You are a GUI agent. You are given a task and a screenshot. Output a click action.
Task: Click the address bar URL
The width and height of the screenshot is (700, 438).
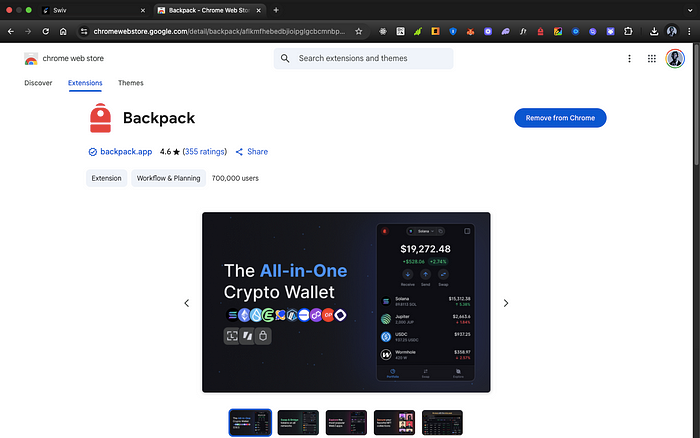[x=219, y=31]
